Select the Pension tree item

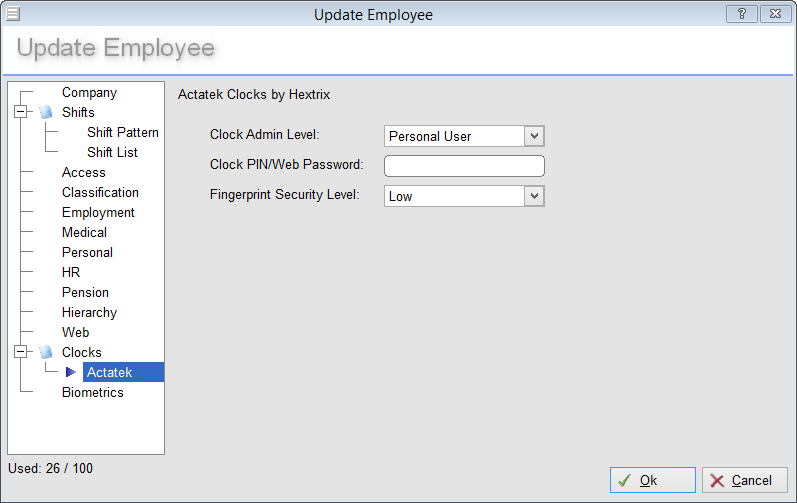85,292
